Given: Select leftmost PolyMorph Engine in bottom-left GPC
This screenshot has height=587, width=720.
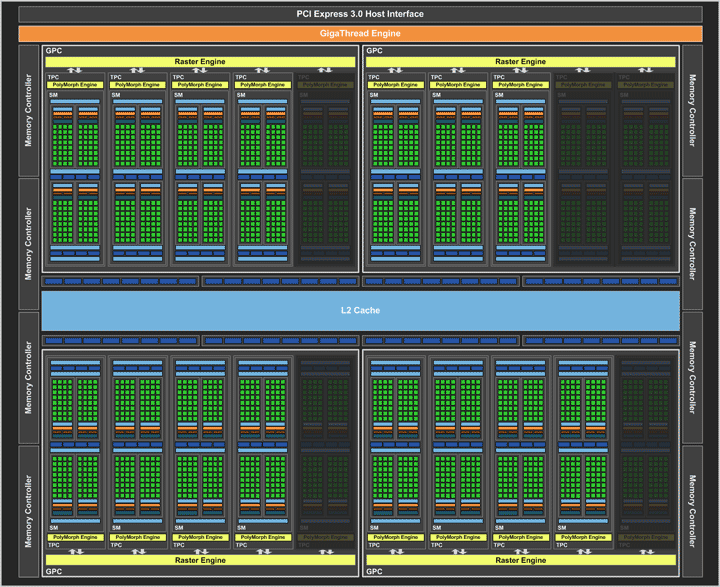Looking at the screenshot, I should (x=76, y=537).
